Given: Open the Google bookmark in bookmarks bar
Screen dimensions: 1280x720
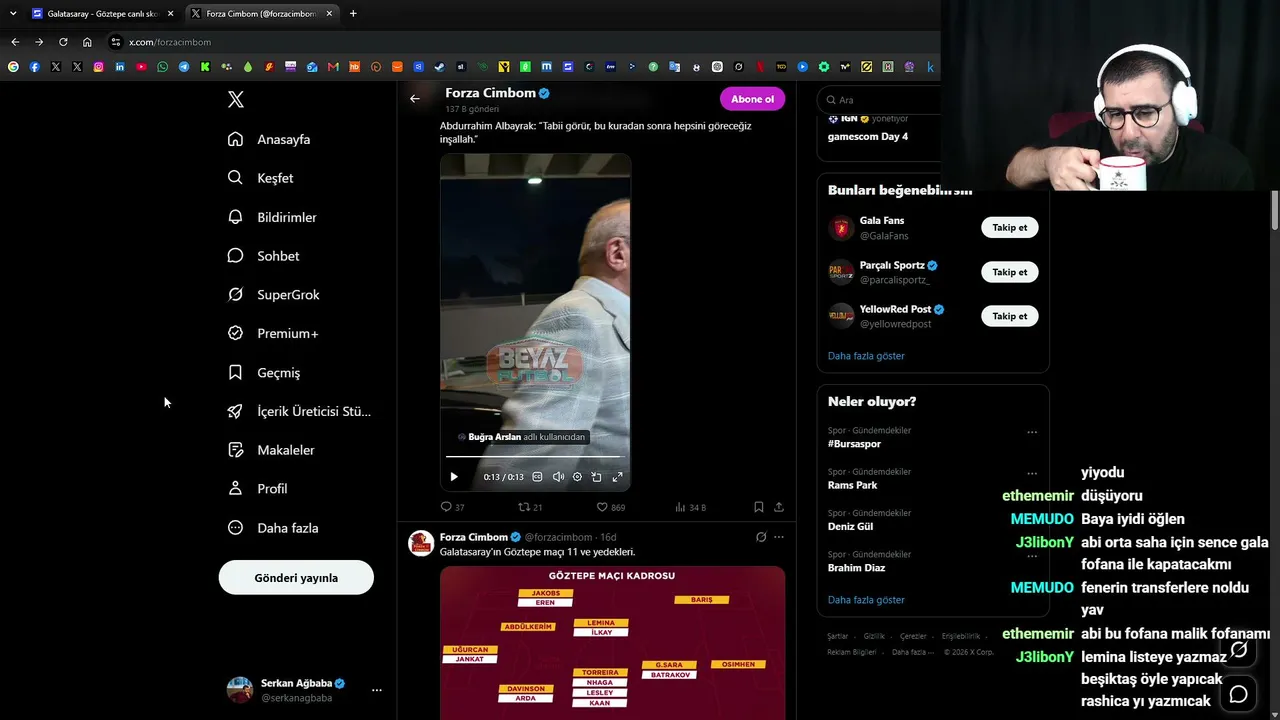Looking at the screenshot, I should point(13,67).
